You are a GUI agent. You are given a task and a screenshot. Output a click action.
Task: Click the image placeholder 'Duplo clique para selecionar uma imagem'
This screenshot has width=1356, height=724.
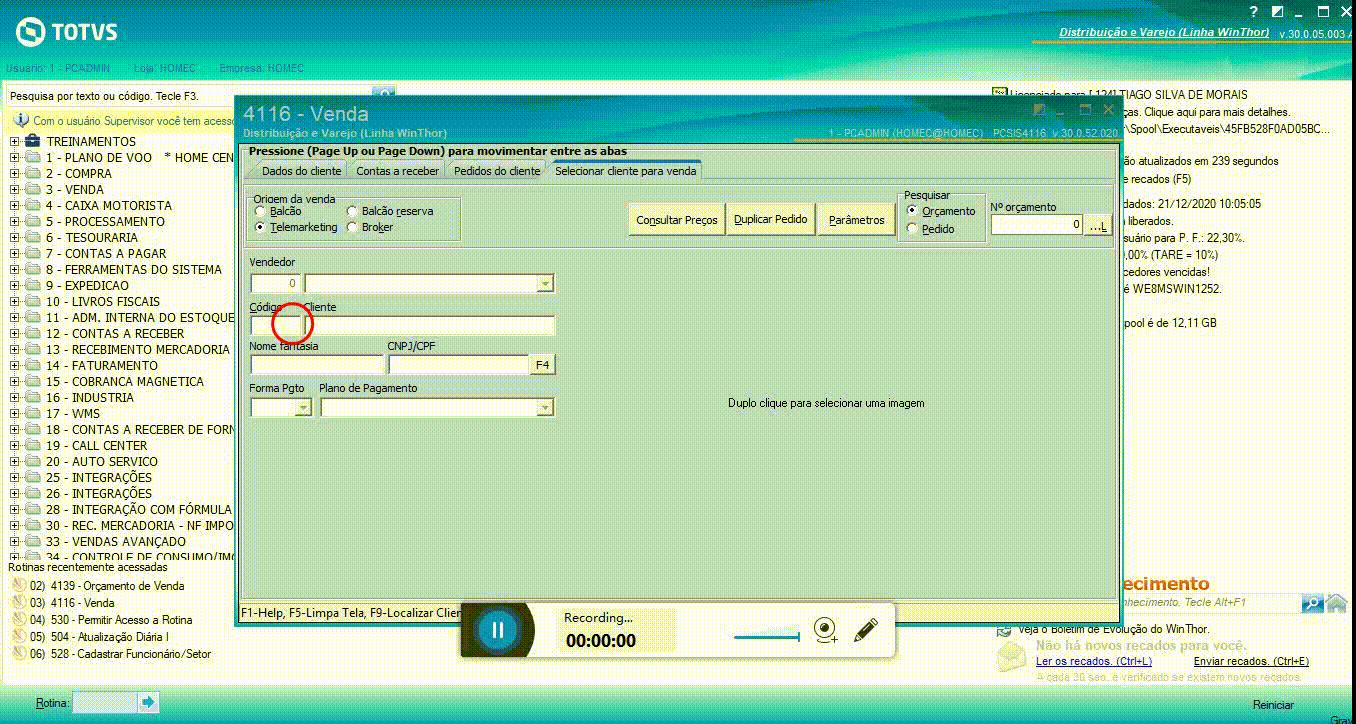826,403
